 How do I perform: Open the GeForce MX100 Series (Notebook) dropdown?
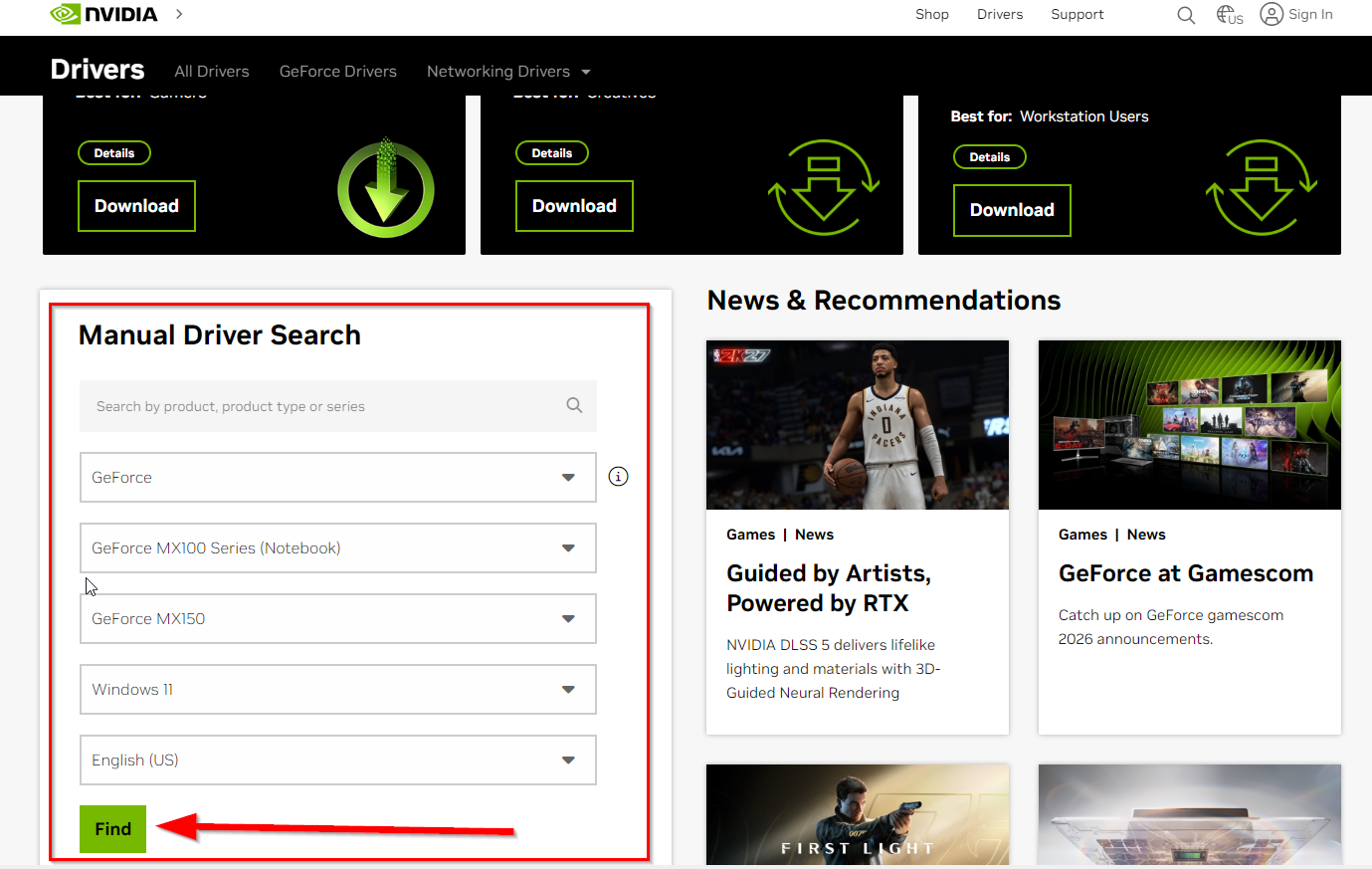pyautogui.click(x=338, y=548)
